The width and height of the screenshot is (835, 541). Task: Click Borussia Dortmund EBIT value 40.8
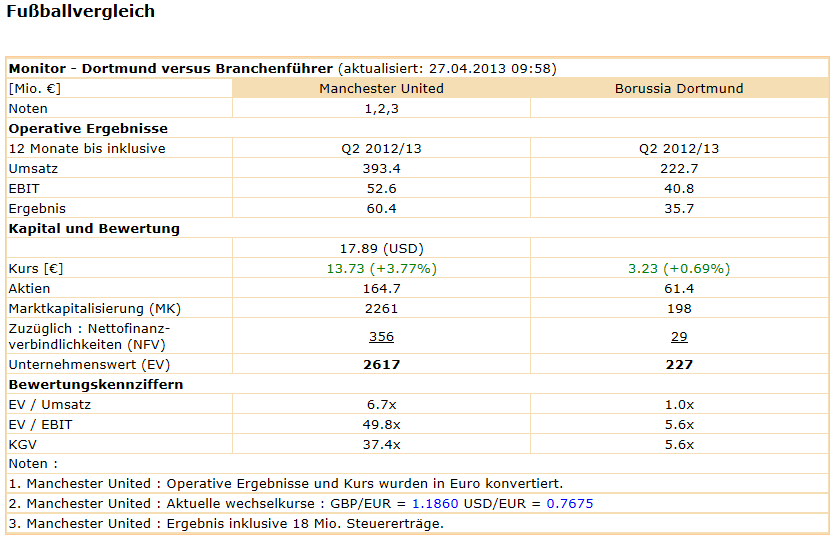tap(679, 188)
